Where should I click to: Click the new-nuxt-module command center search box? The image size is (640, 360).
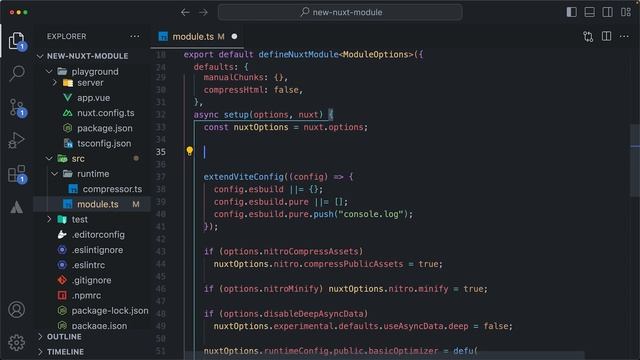(x=340, y=12)
